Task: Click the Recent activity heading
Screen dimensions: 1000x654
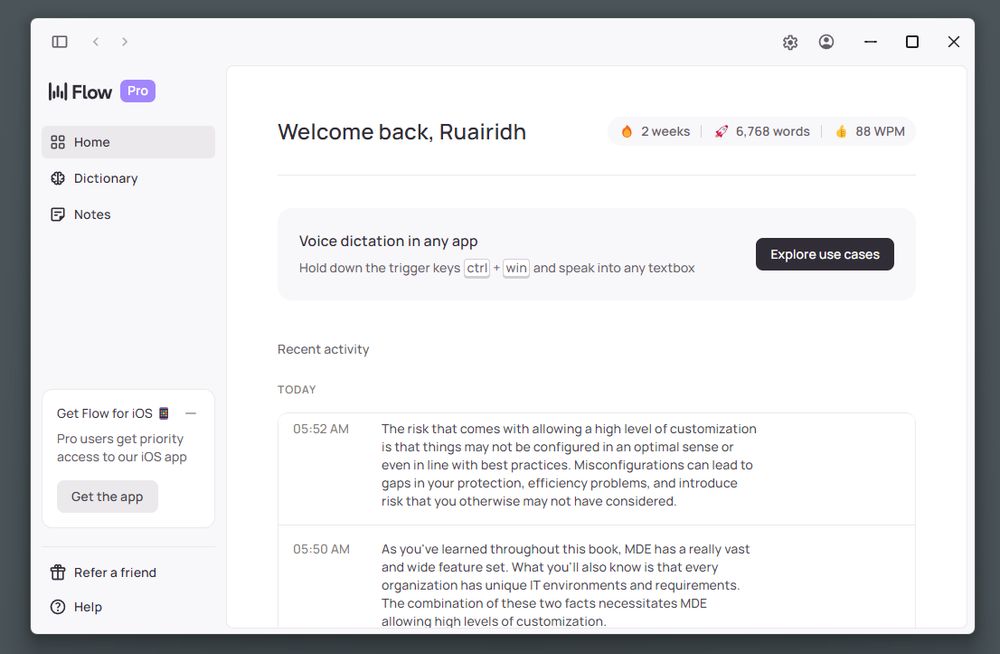Action: point(323,349)
